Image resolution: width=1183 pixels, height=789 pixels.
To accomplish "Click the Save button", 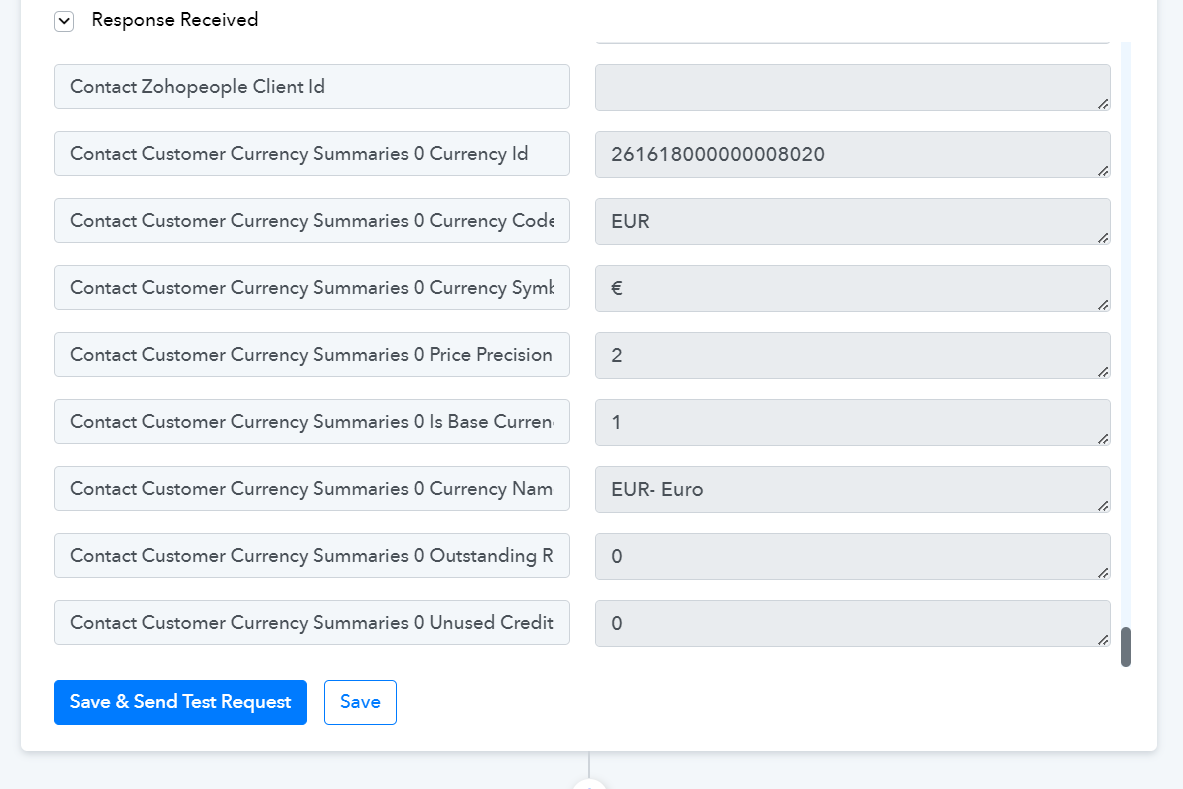I will tap(360, 702).
